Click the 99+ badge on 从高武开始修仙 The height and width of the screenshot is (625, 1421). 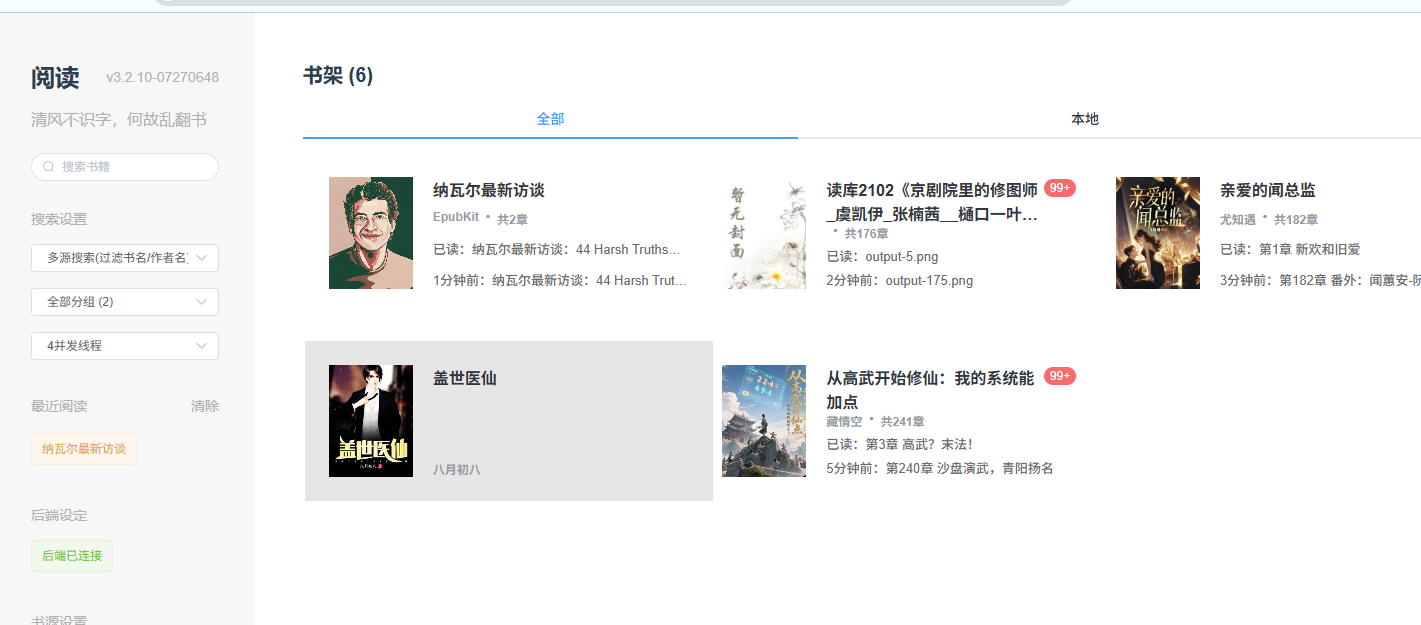pyautogui.click(x=1060, y=376)
